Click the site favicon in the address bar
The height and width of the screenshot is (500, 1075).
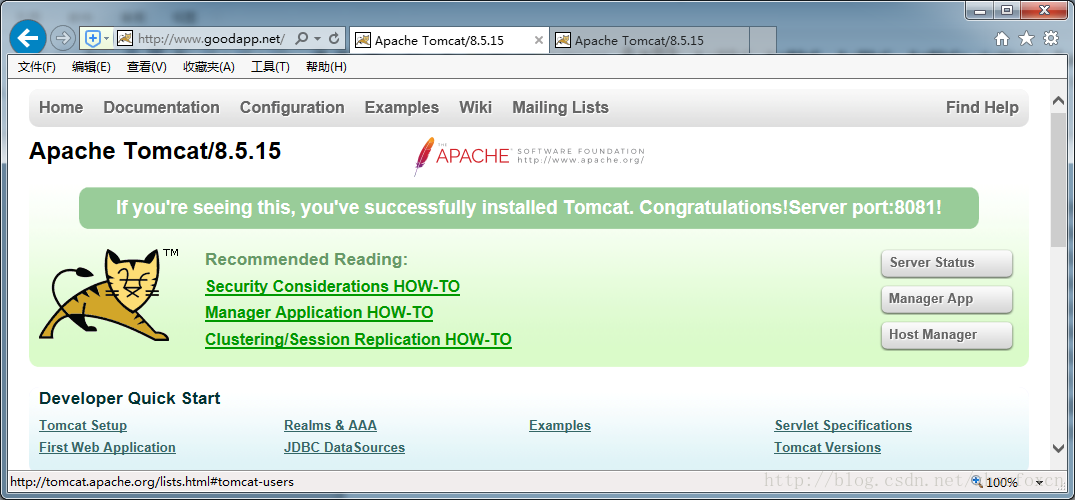[124, 38]
